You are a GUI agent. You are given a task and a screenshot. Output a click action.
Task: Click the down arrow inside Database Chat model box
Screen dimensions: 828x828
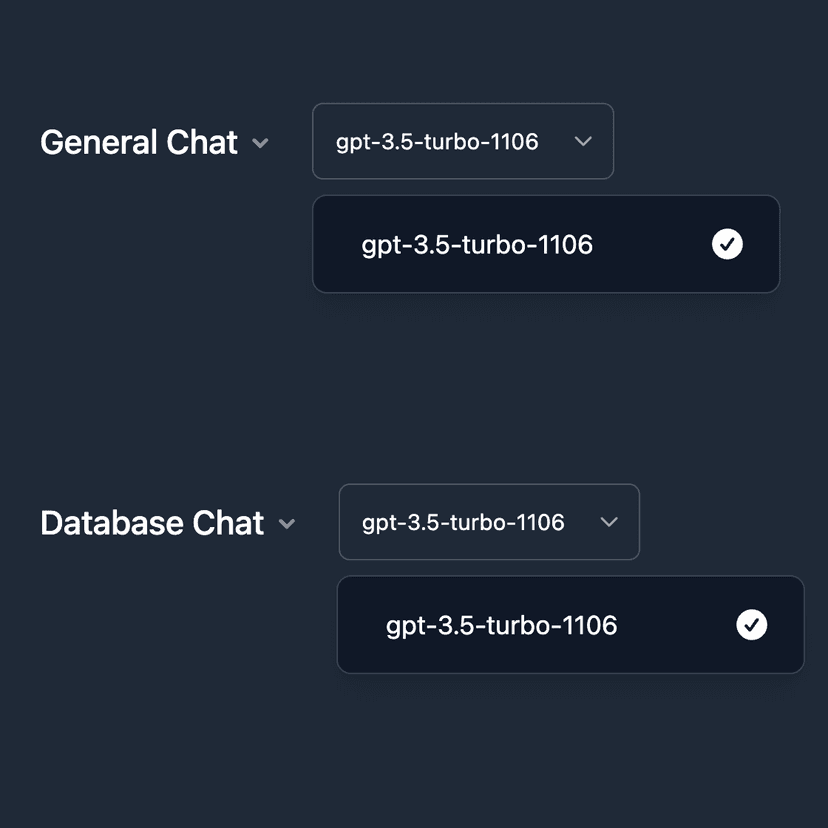point(608,522)
